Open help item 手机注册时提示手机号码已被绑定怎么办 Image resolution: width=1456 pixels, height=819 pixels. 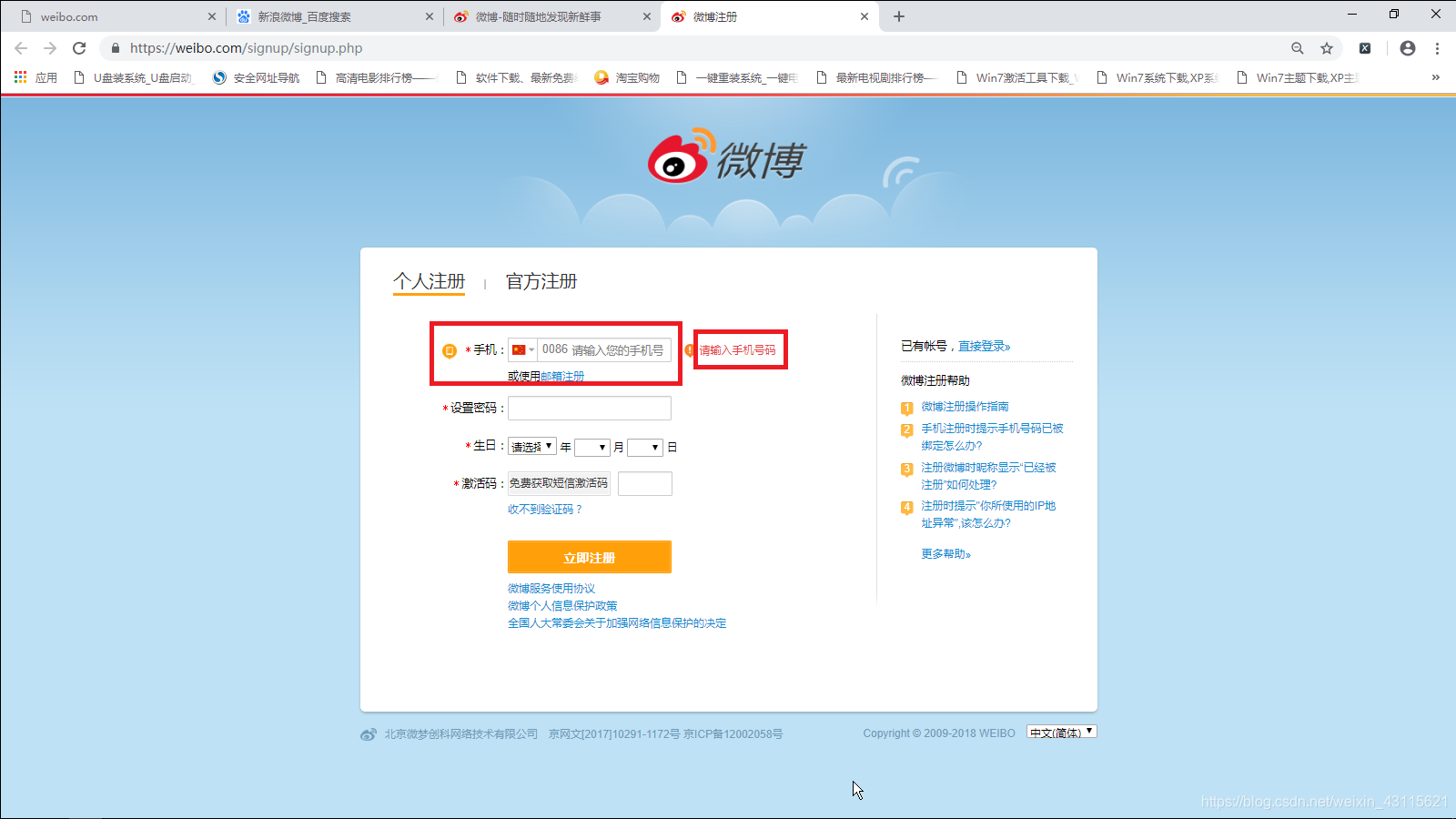point(992,437)
